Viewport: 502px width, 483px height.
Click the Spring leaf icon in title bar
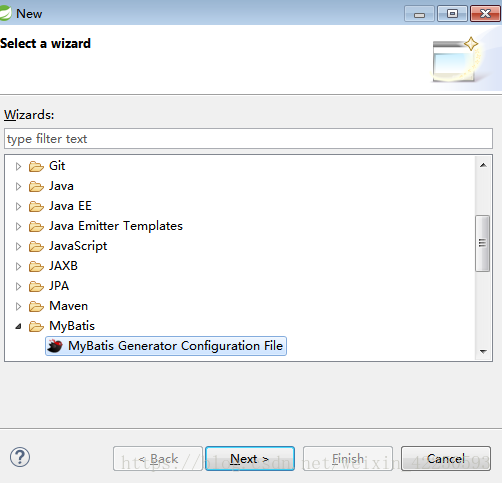coord(5,14)
